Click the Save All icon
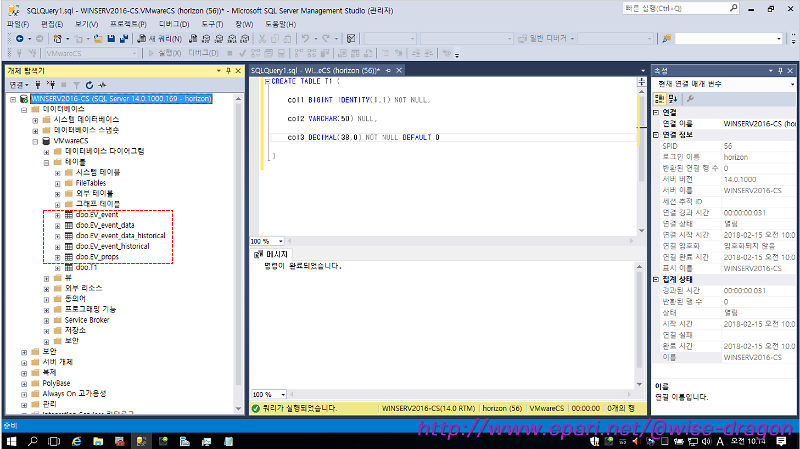 click(x=123, y=39)
